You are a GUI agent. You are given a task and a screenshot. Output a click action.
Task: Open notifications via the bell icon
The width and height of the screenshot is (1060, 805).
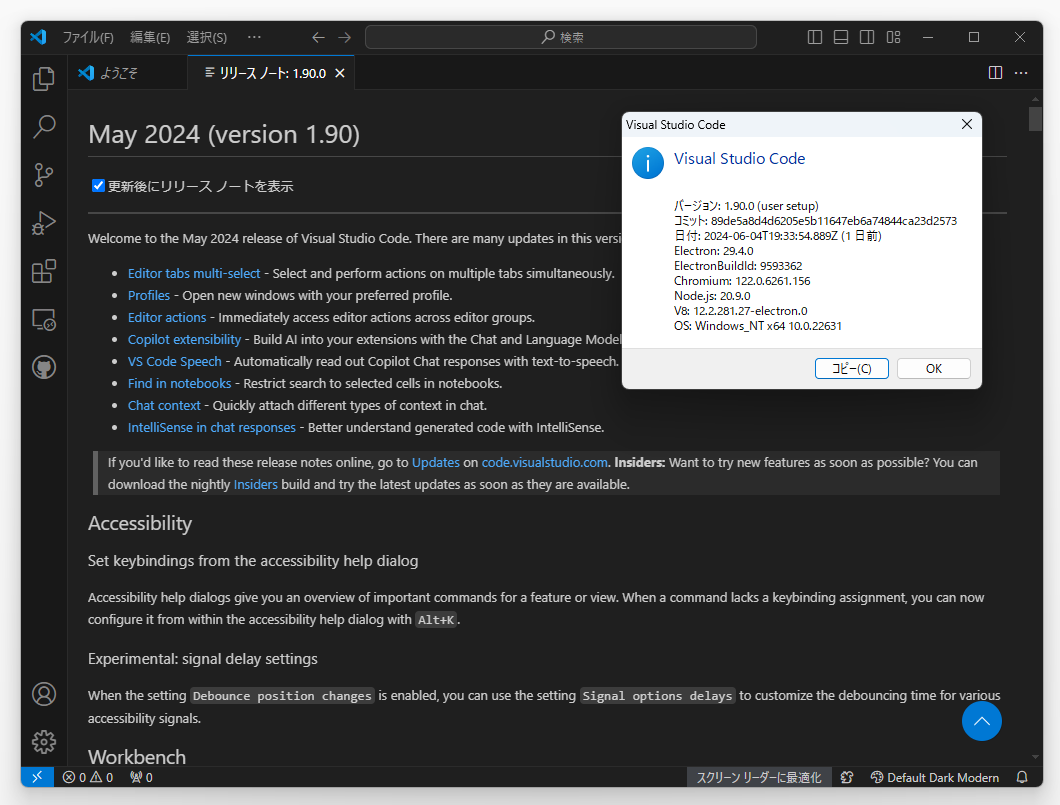coord(1021,777)
